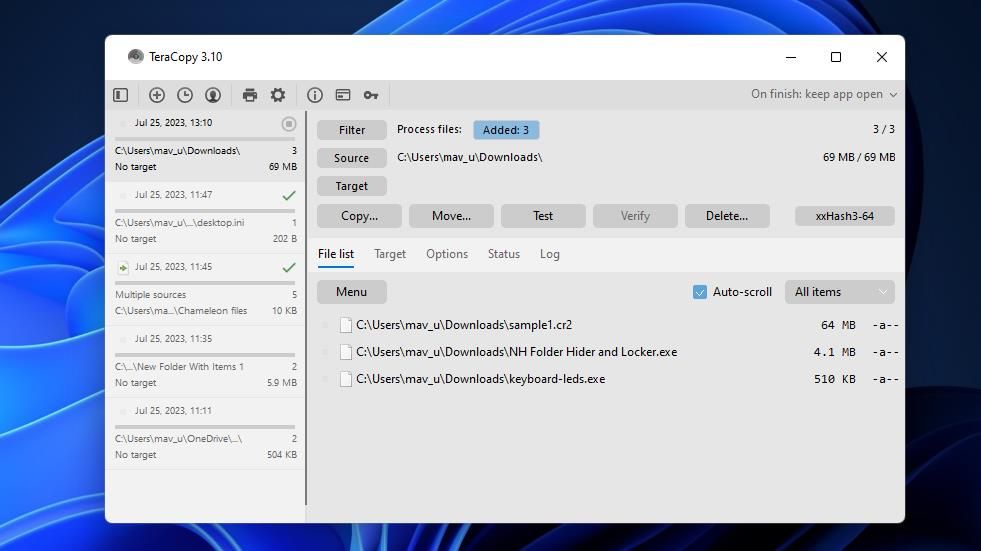This screenshot has width=981, height=551.
Task: Select the Jul 25, 2023, 11:45 job
Action: tap(205, 290)
